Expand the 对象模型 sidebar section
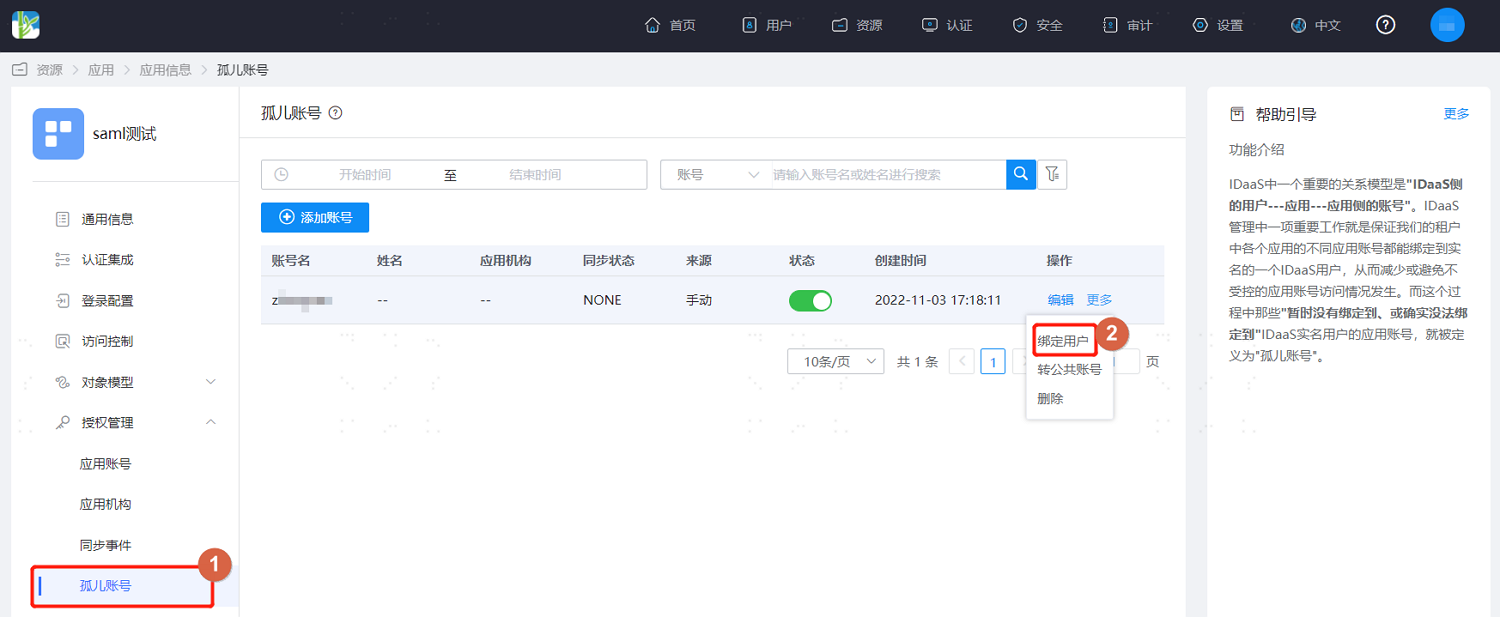Screen dimensions: 1500x617 [x=135, y=382]
